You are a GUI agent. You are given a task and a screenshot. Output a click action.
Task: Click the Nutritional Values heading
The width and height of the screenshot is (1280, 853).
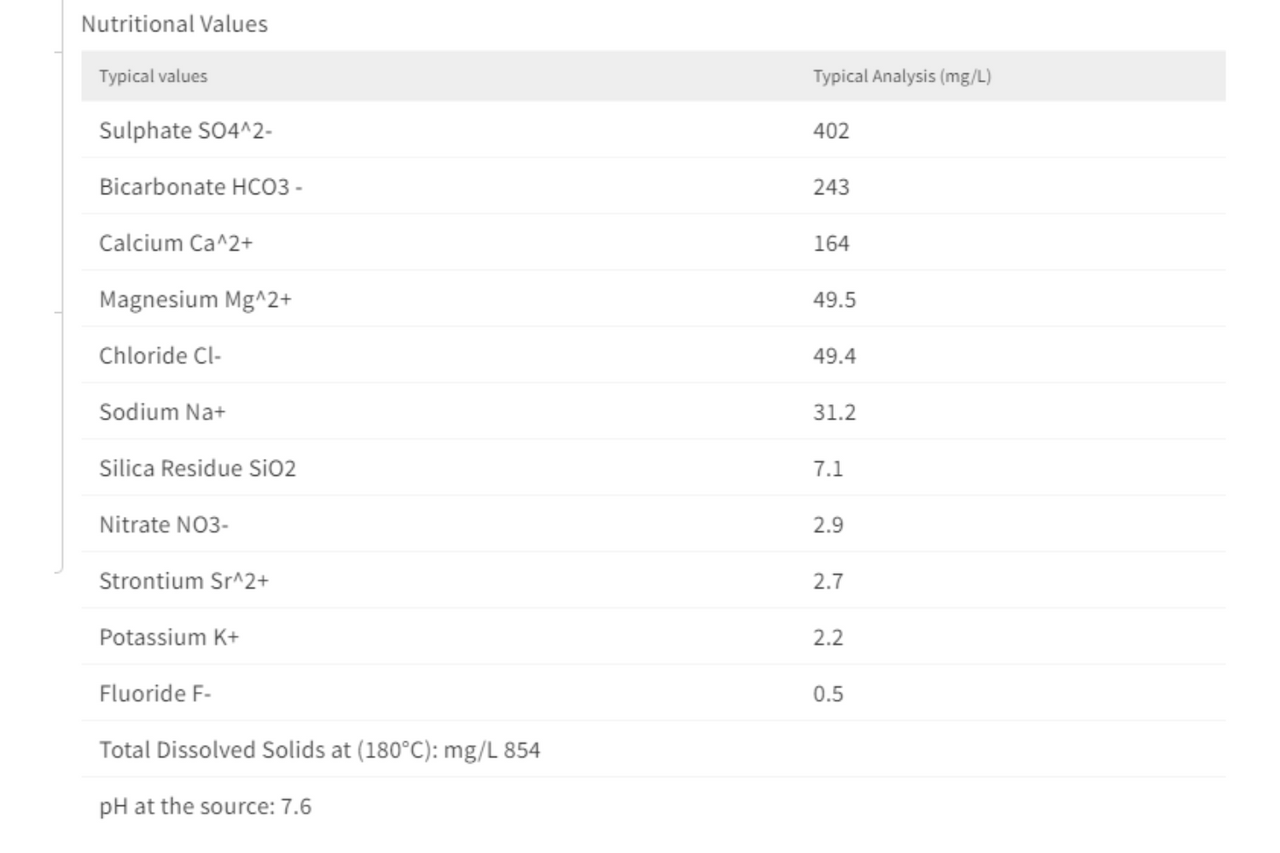174,24
